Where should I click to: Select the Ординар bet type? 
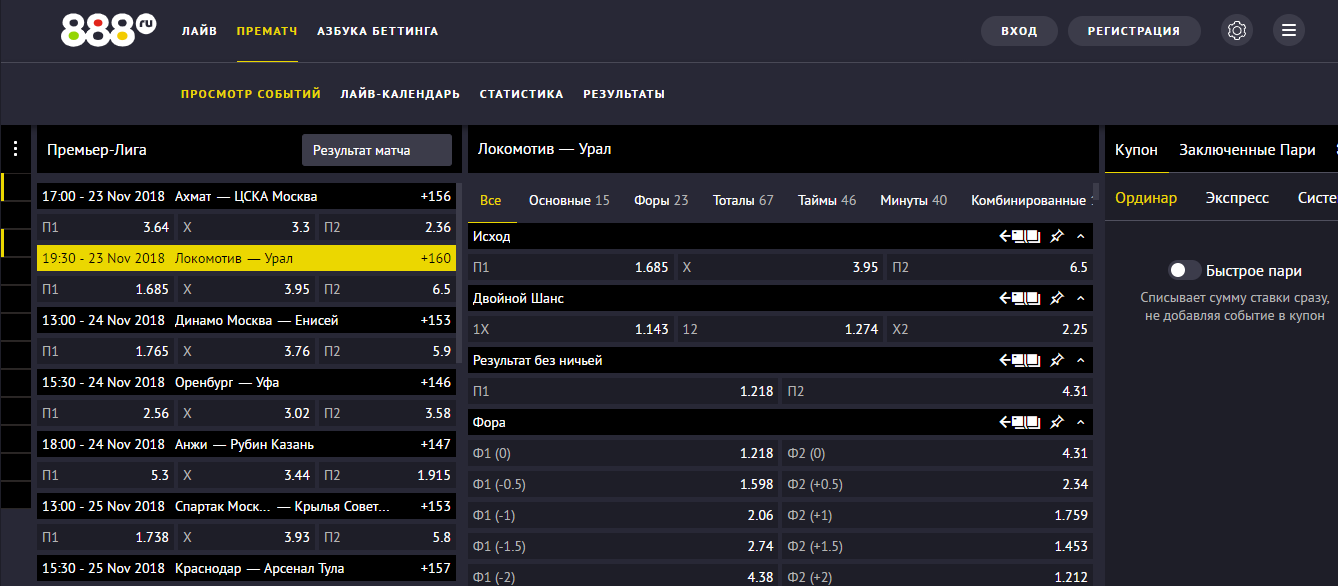pyautogui.click(x=1146, y=198)
